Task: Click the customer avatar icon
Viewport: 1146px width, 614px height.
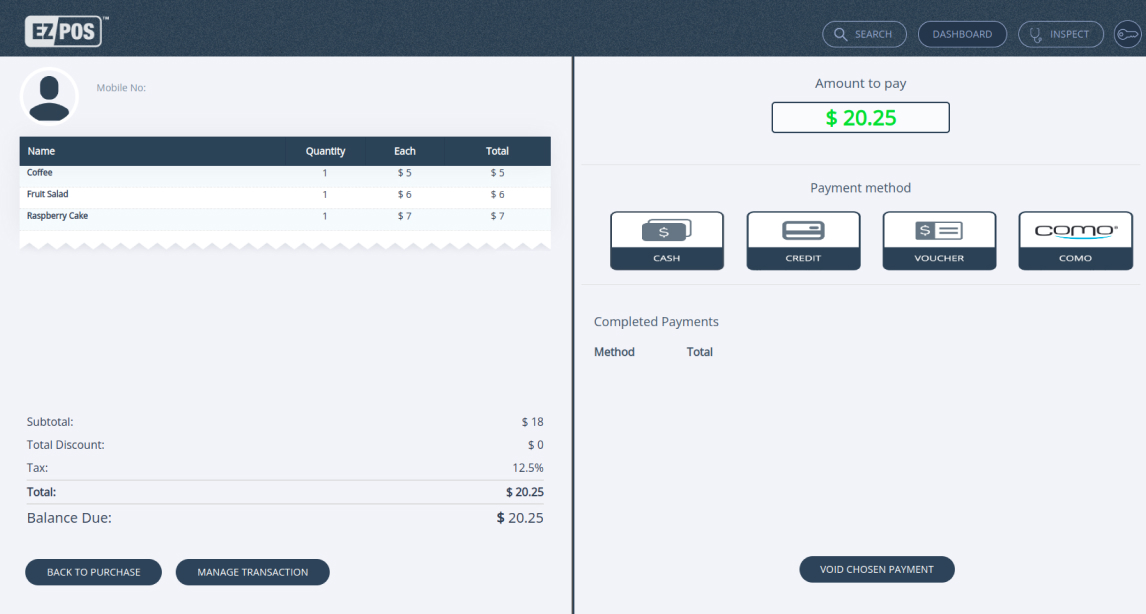Action: coord(49,96)
